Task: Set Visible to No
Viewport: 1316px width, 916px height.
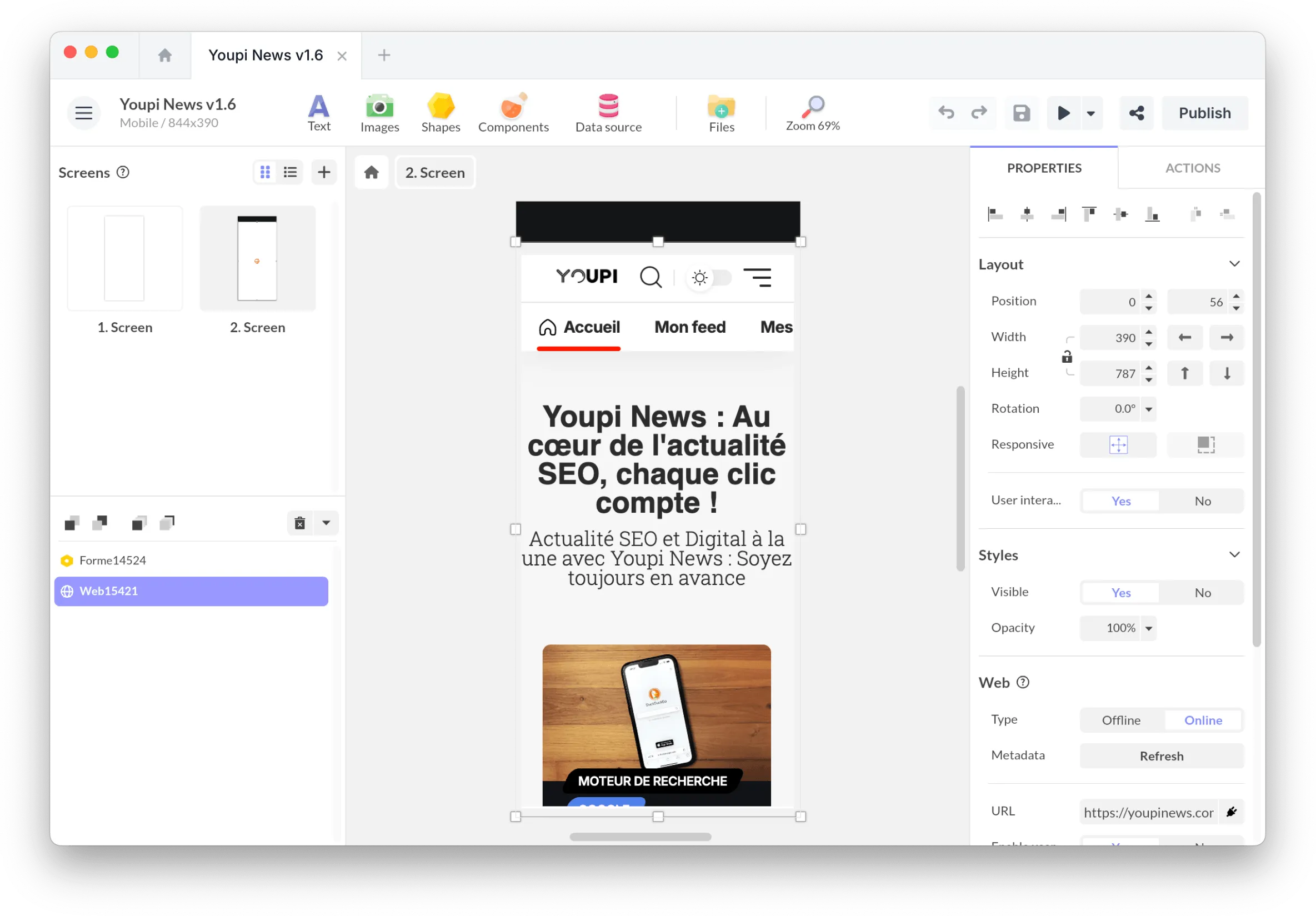Action: pos(1202,592)
